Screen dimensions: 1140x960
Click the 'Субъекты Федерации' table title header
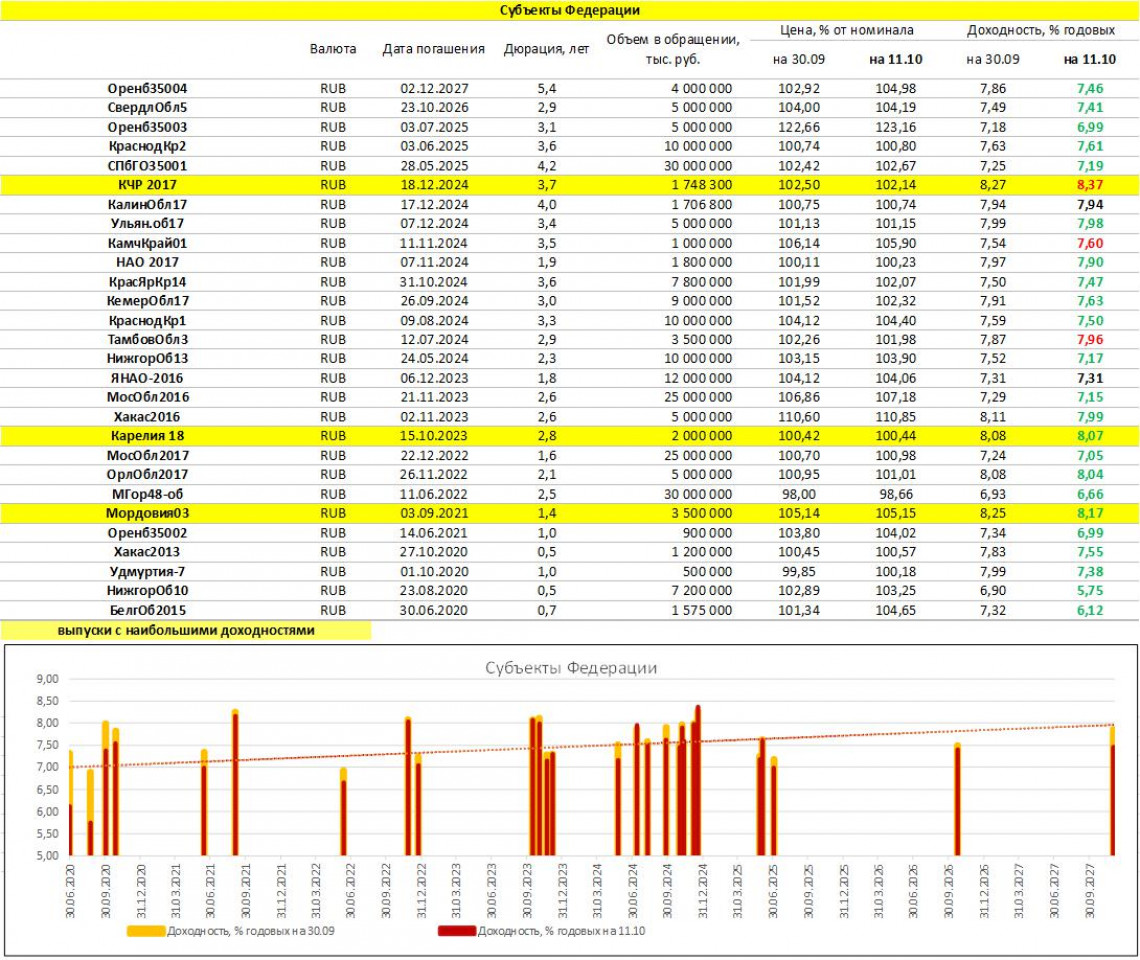569,10
